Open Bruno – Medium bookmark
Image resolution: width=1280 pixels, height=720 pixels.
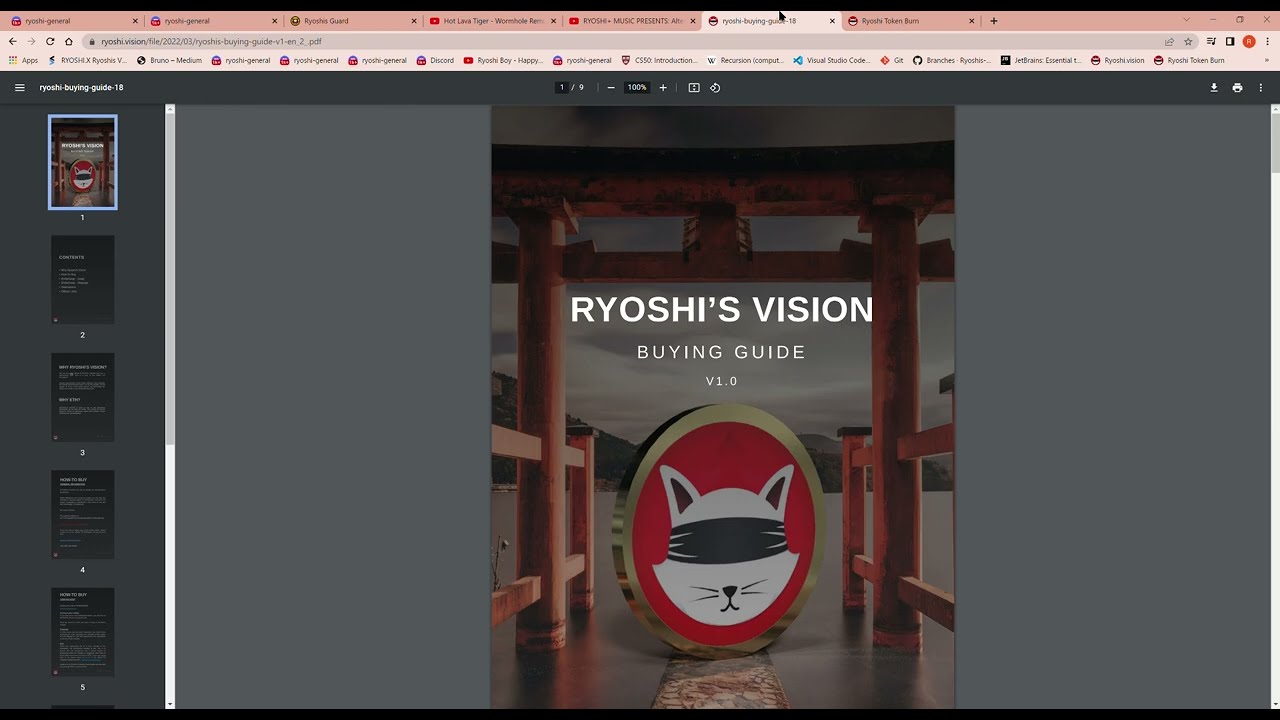169,60
